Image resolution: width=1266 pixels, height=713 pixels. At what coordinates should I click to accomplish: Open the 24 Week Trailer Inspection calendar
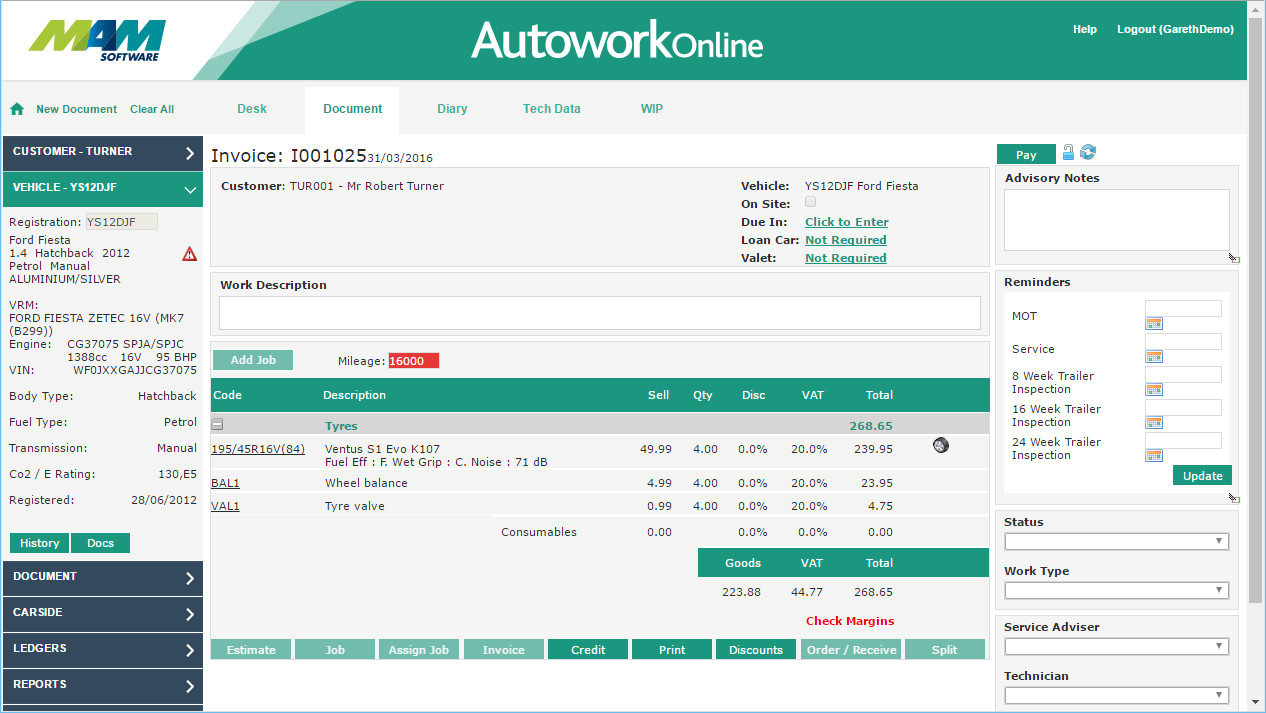(1154, 456)
